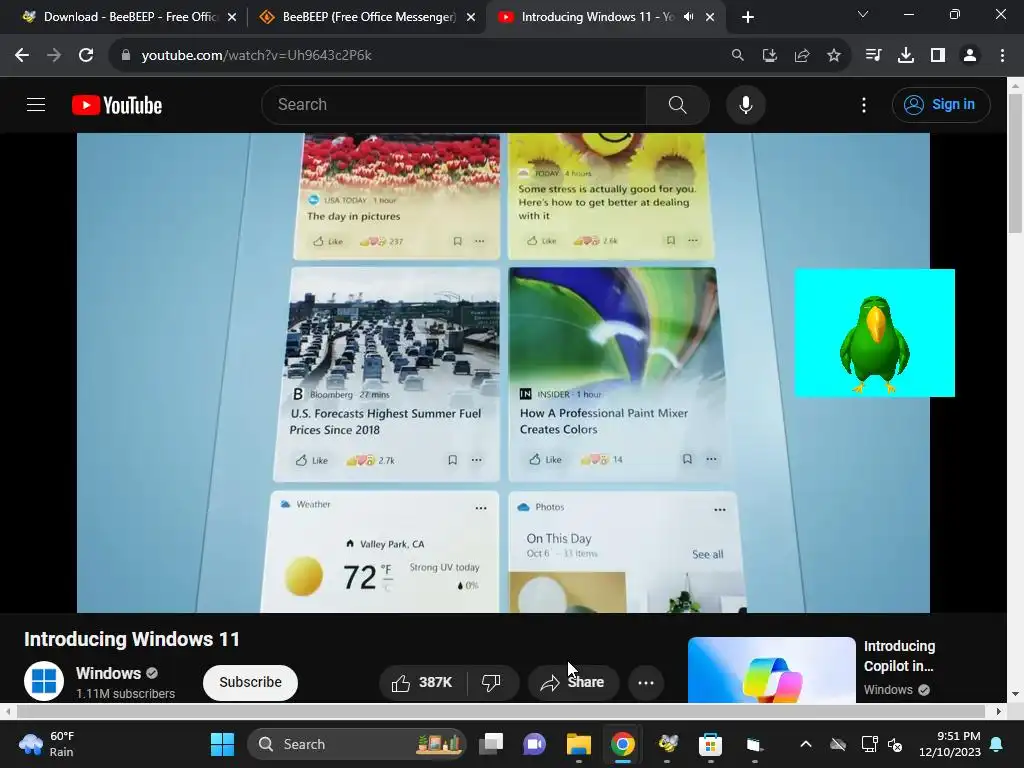Open Task View on taskbar
This screenshot has height=768, width=1024.
[x=491, y=744]
